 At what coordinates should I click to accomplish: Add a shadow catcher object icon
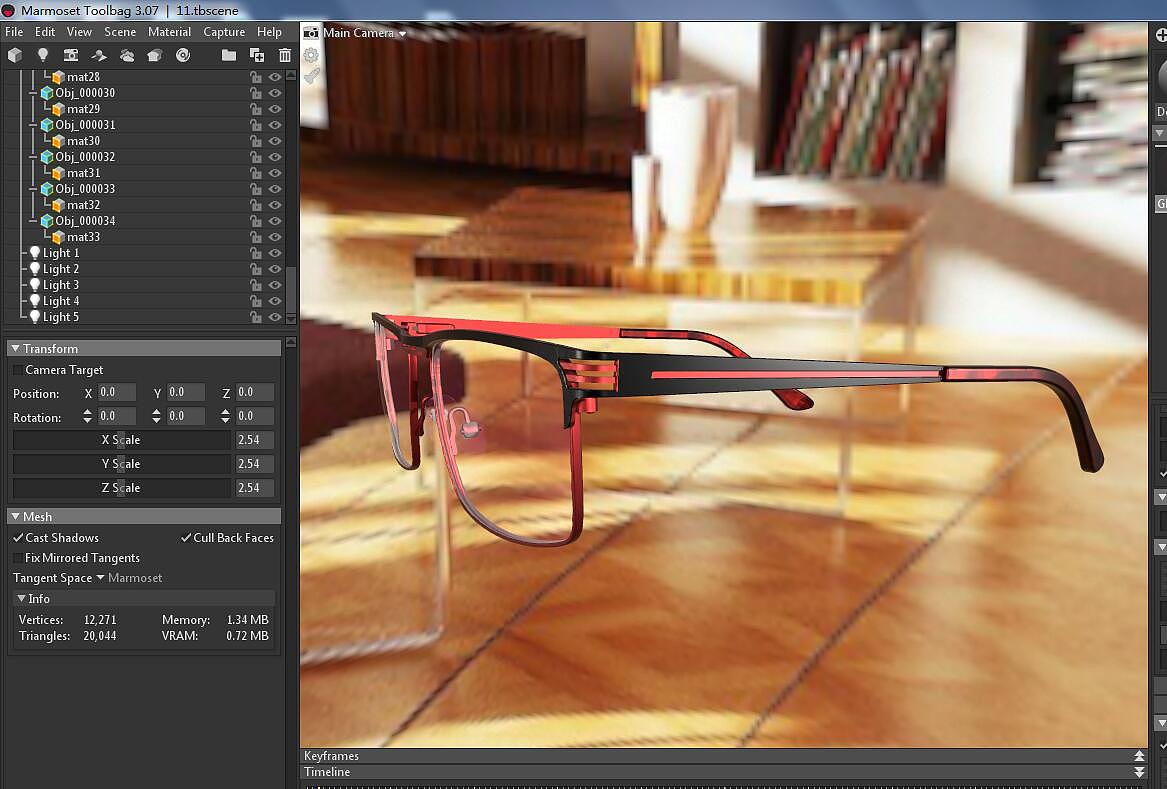[x=99, y=55]
